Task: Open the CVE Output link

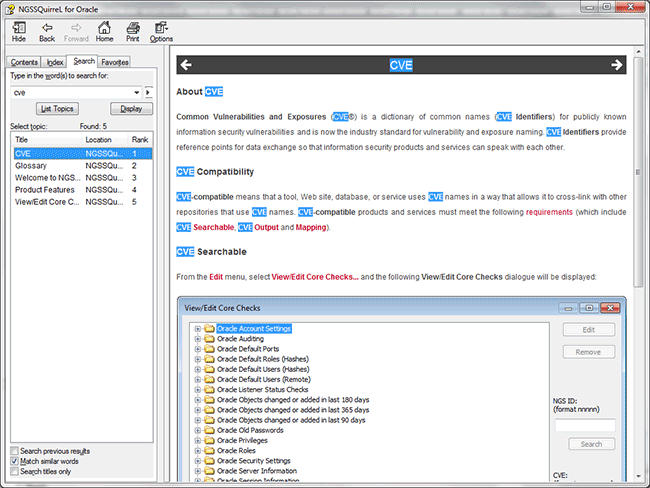Action: (258, 227)
